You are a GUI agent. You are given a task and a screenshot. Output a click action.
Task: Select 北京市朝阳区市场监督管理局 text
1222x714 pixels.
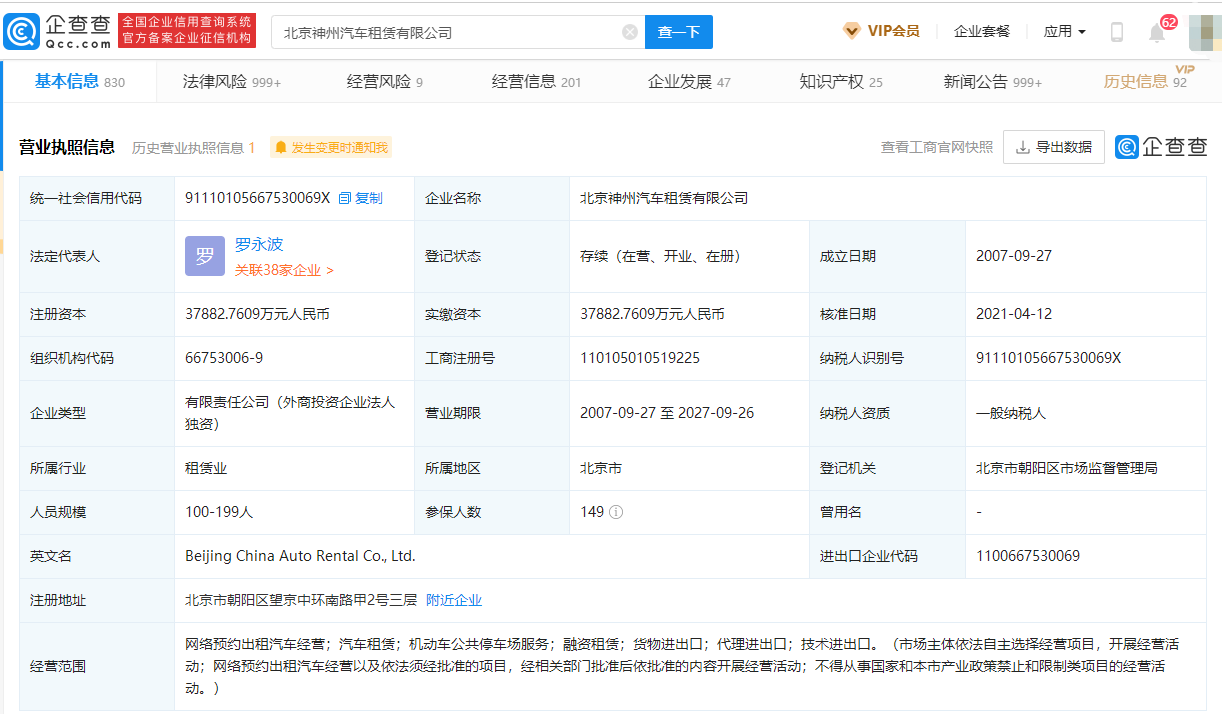point(1067,468)
